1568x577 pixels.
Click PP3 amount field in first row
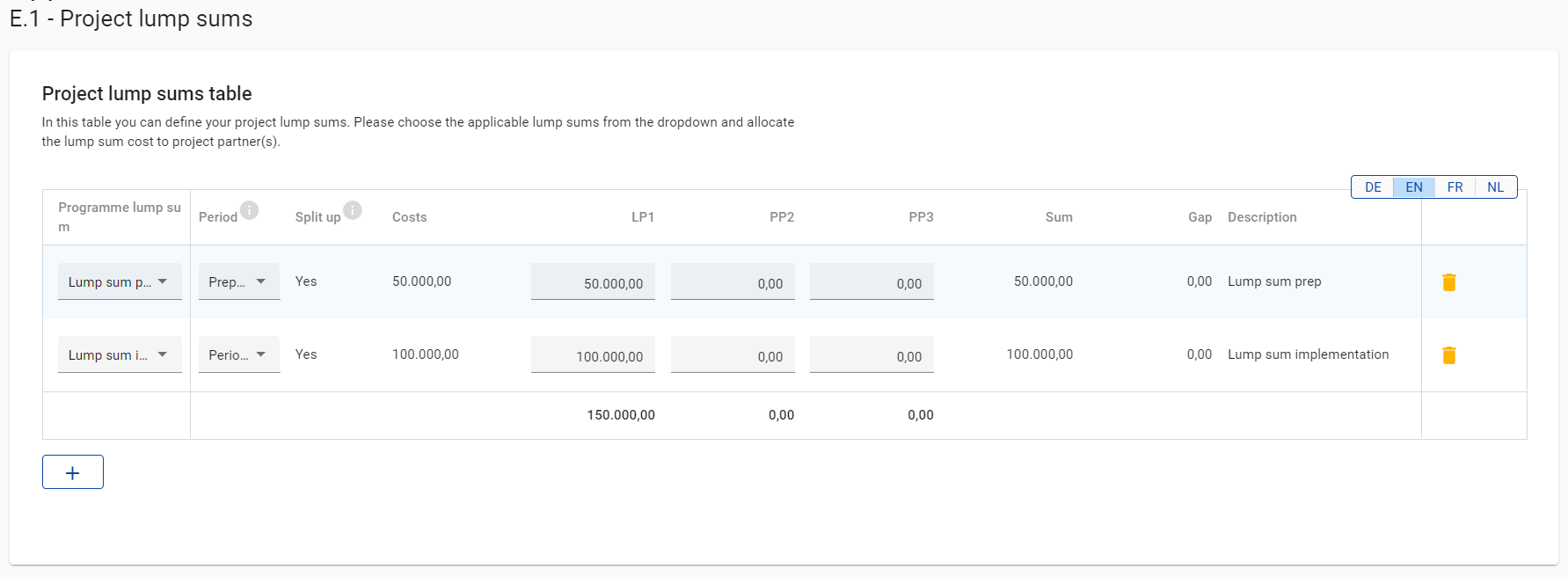click(x=871, y=282)
